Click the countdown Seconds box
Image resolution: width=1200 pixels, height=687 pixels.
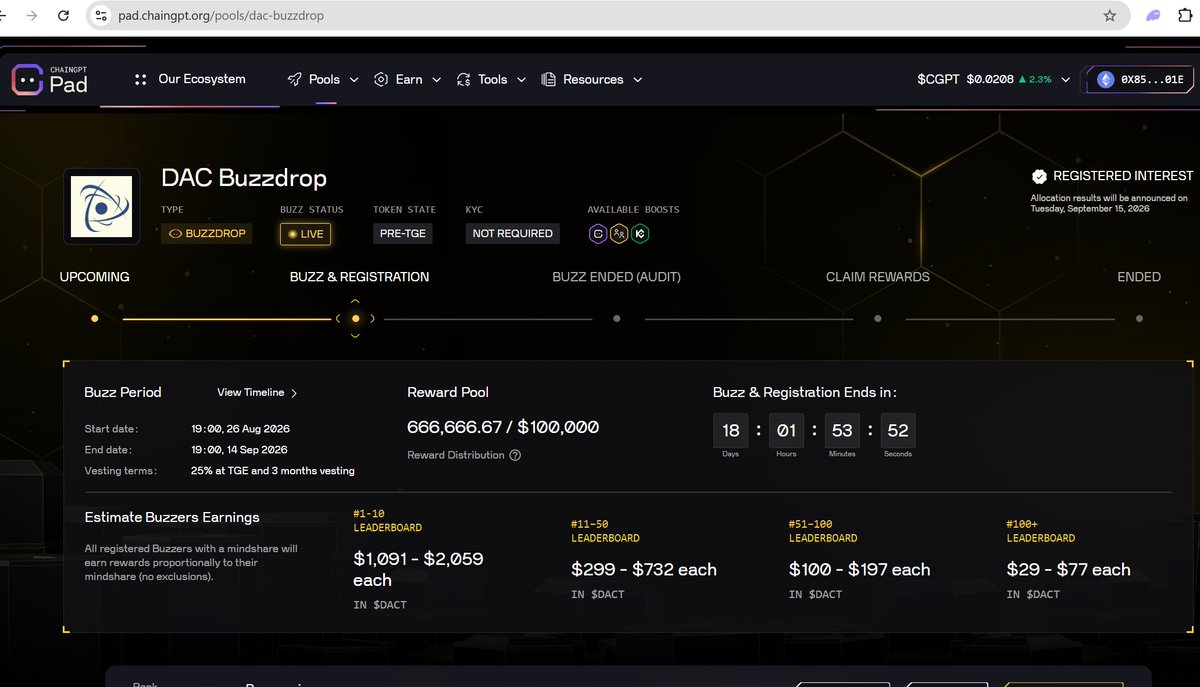click(x=898, y=430)
